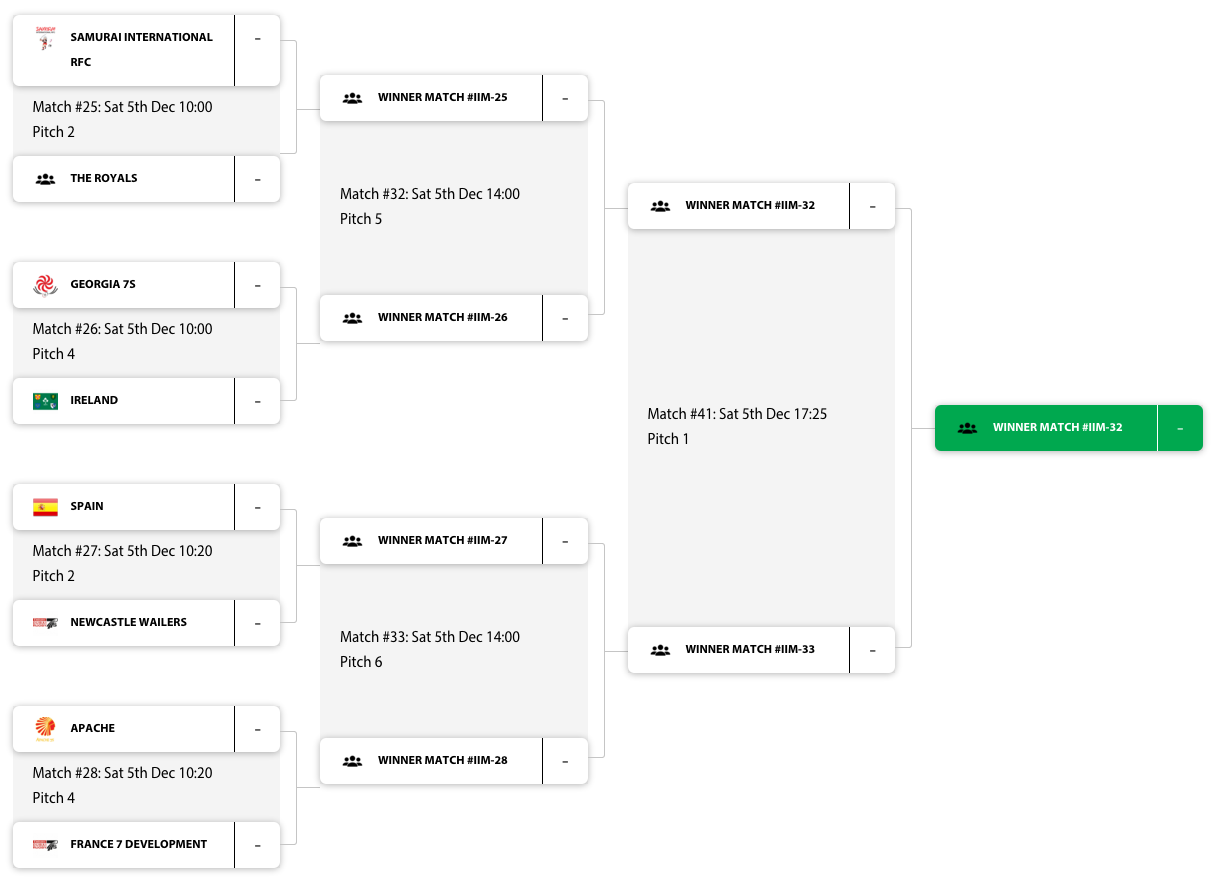
Task: Click the Winner Match #IIM-28 slot
Action: coord(442,761)
